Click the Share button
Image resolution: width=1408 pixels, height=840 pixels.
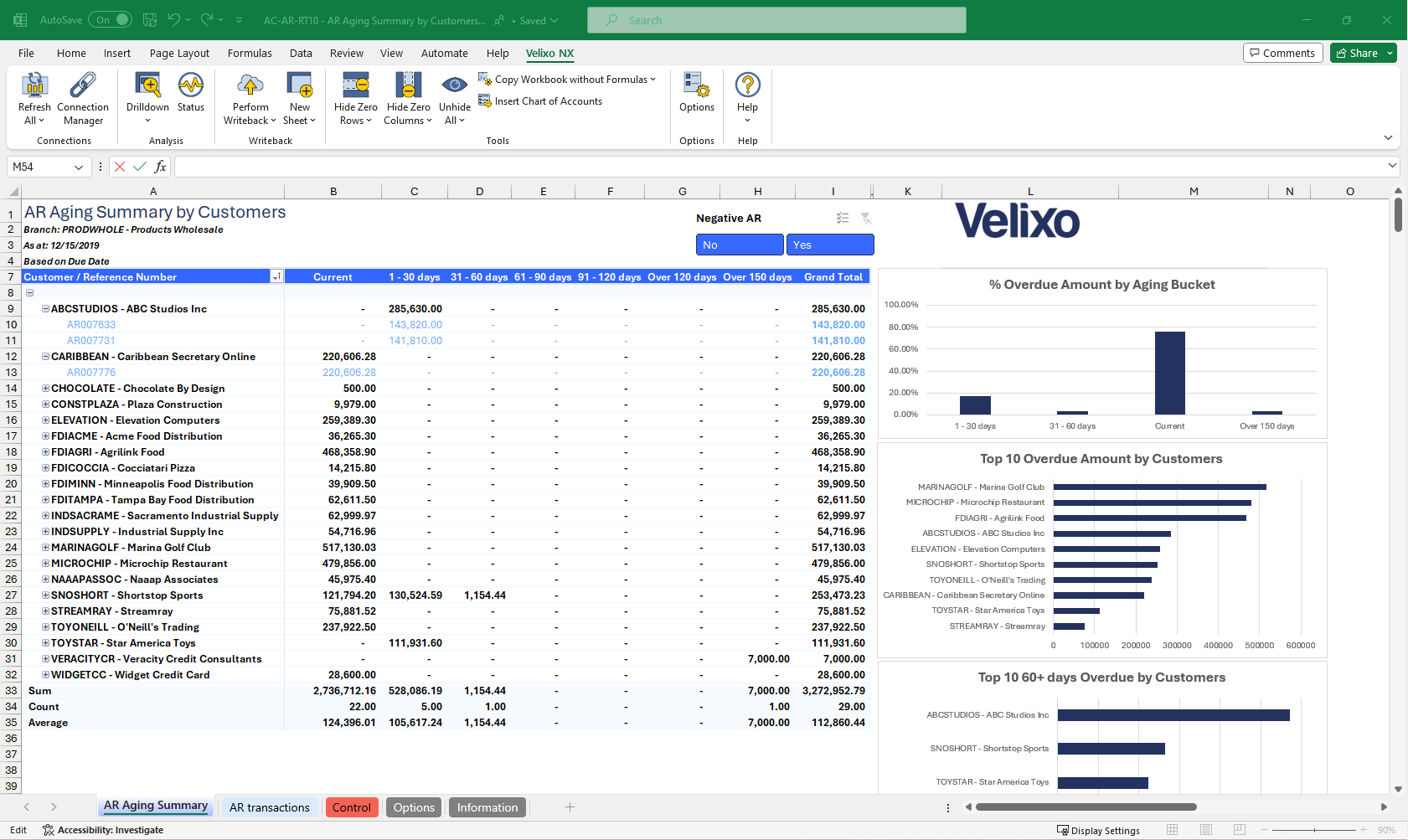1357,53
